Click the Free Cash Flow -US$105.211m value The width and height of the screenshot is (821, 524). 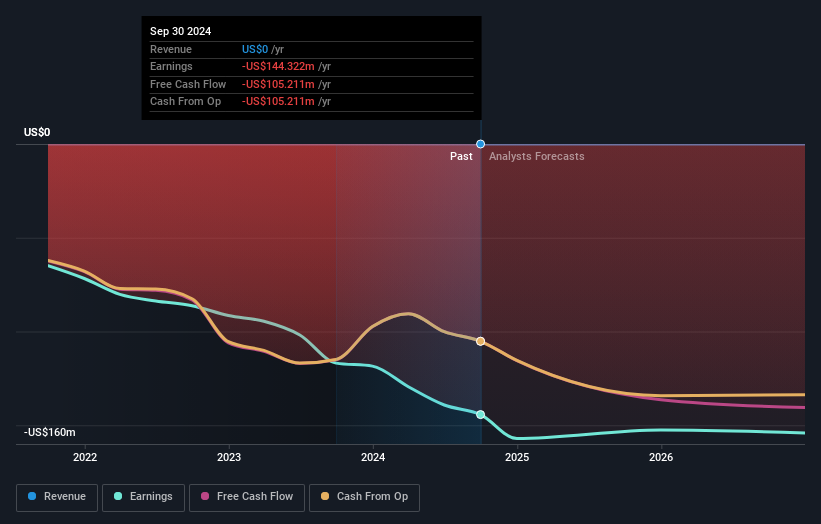coord(278,84)
